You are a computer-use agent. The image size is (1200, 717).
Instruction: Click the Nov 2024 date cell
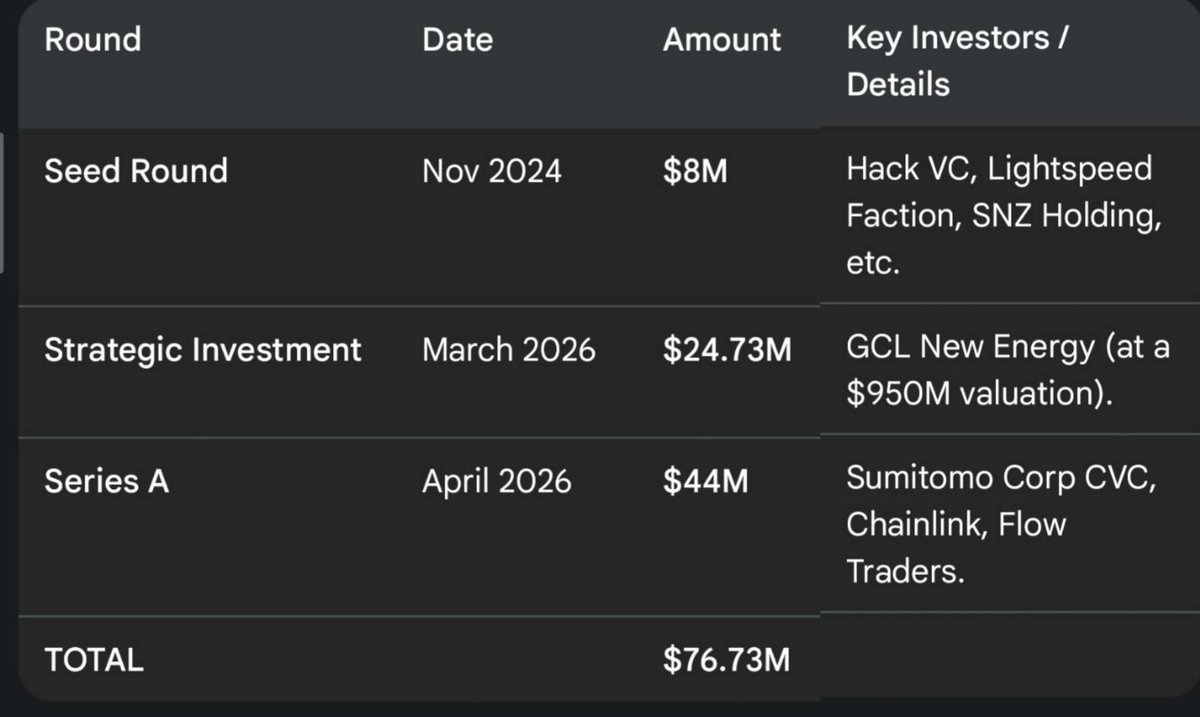pos(491,171)
